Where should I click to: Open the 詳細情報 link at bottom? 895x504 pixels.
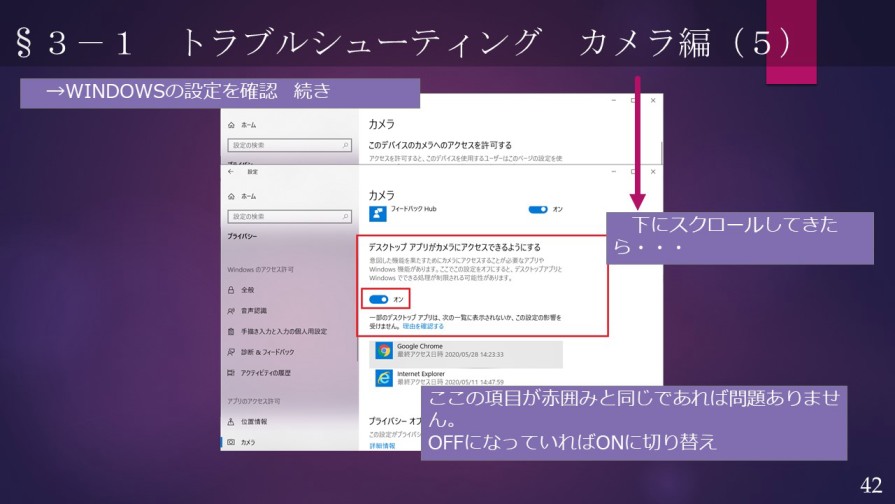click(381, 446)
